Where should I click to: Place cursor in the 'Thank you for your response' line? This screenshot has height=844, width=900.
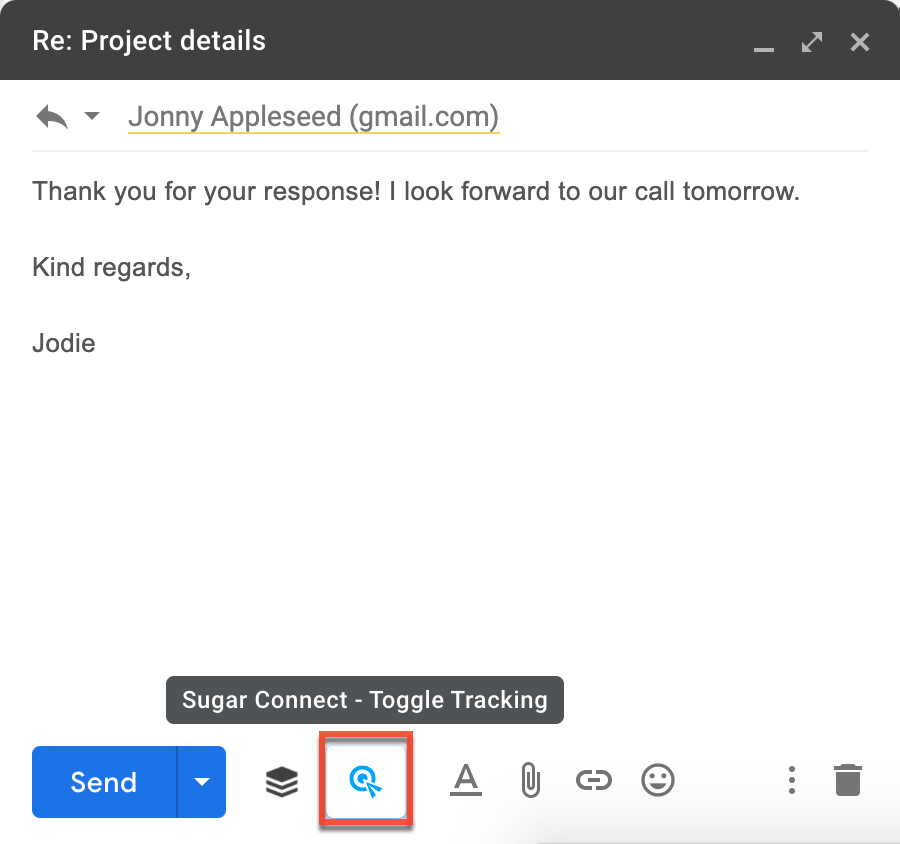tap(415, 192)
